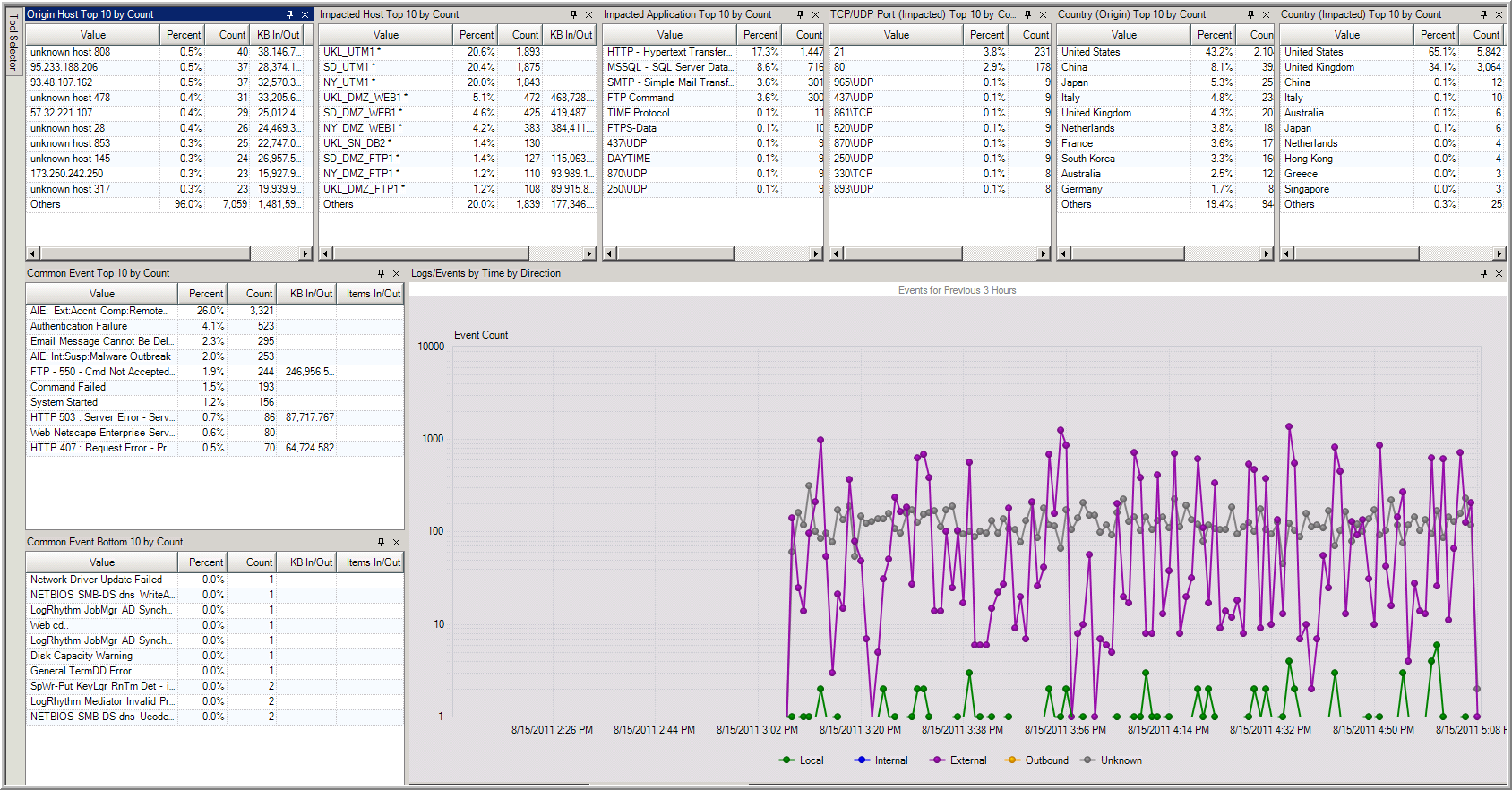Unpin the TCP/UDP Port (Impacted) panel
The width and height of the screenshot is (1512, 790).
[1027, 14]
